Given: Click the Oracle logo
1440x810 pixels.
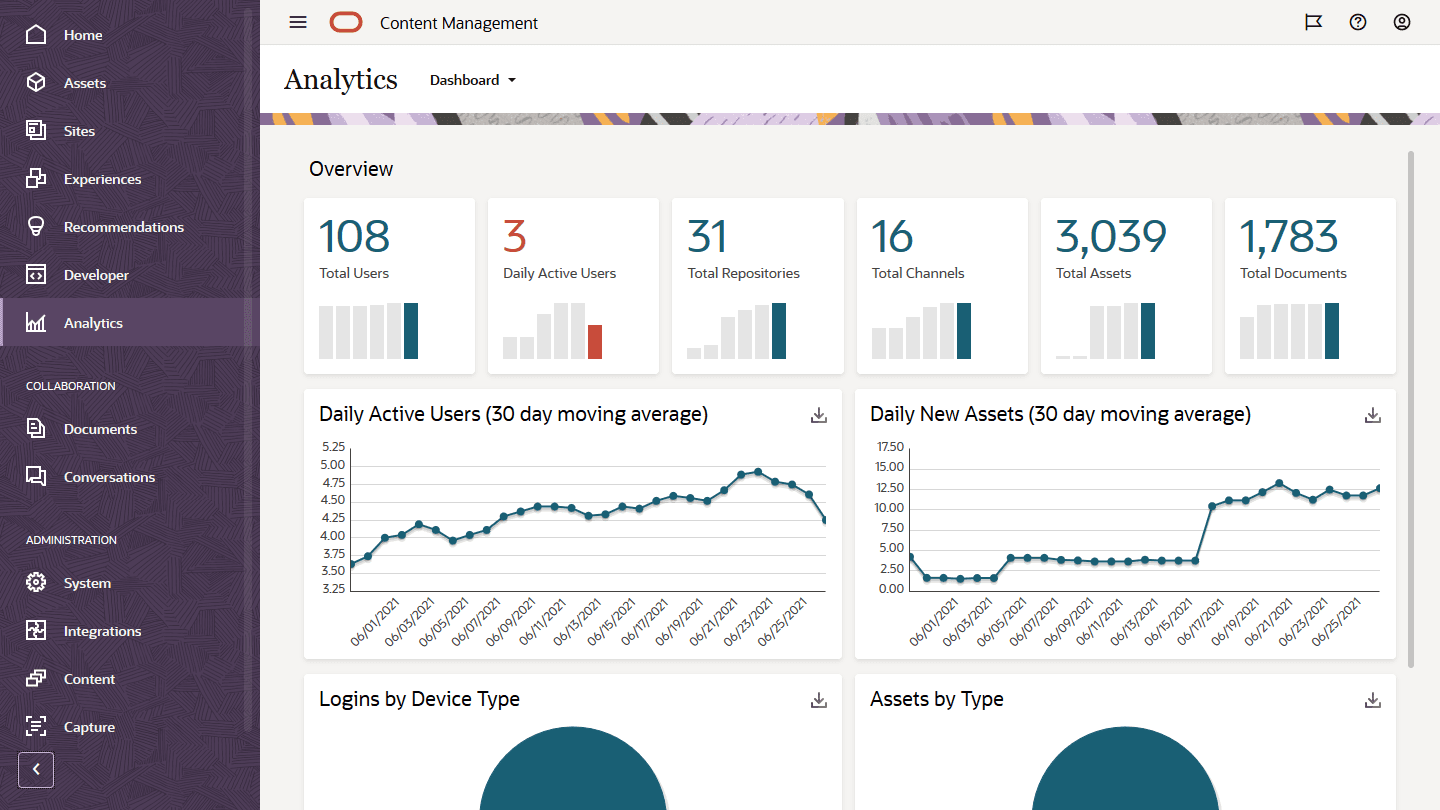Looking at the screenshot, I should pyautogui.click(x=345, y=21).
